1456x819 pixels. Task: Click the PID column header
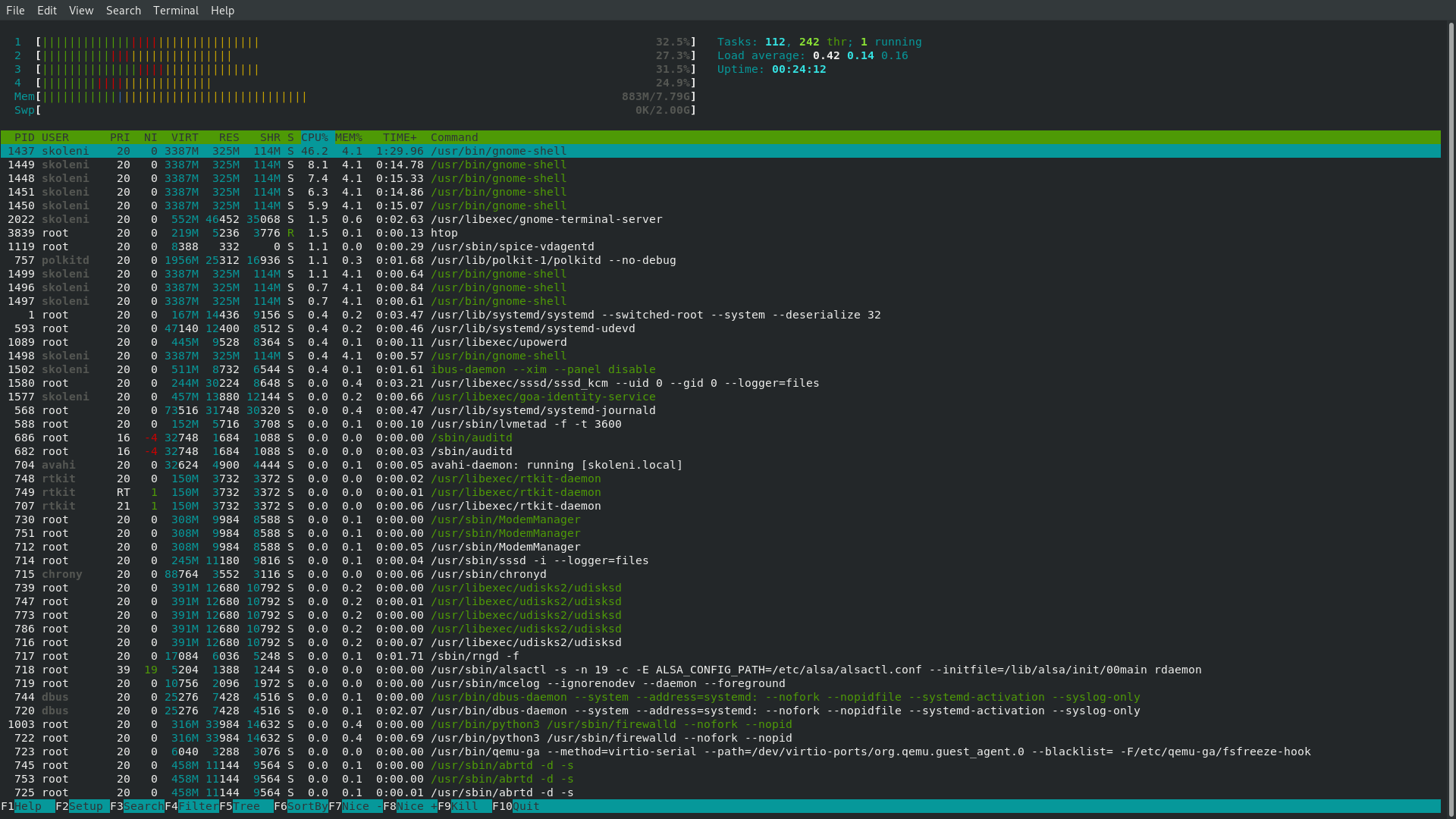coord(24,137)
